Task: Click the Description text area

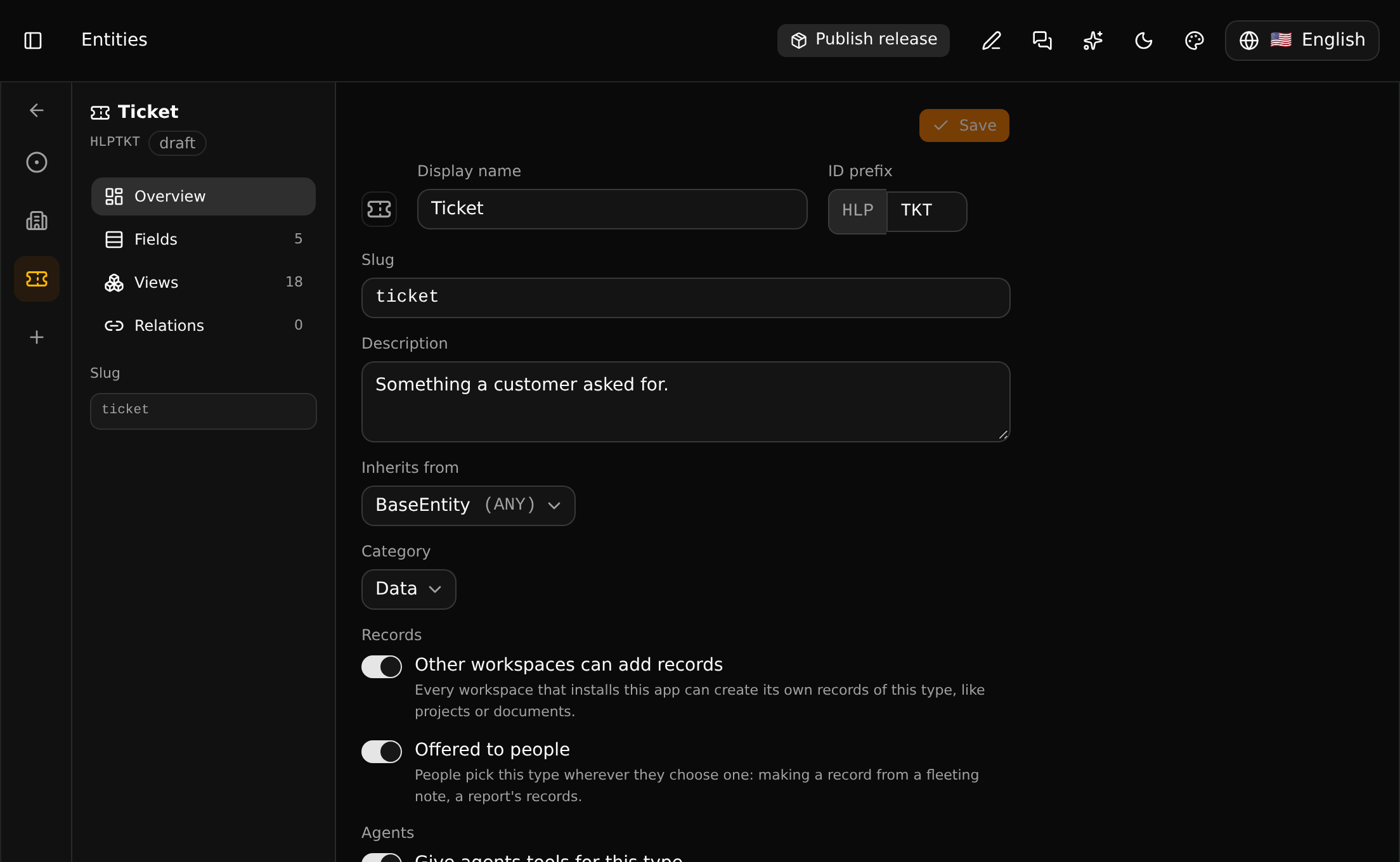Action: [685, 402]
